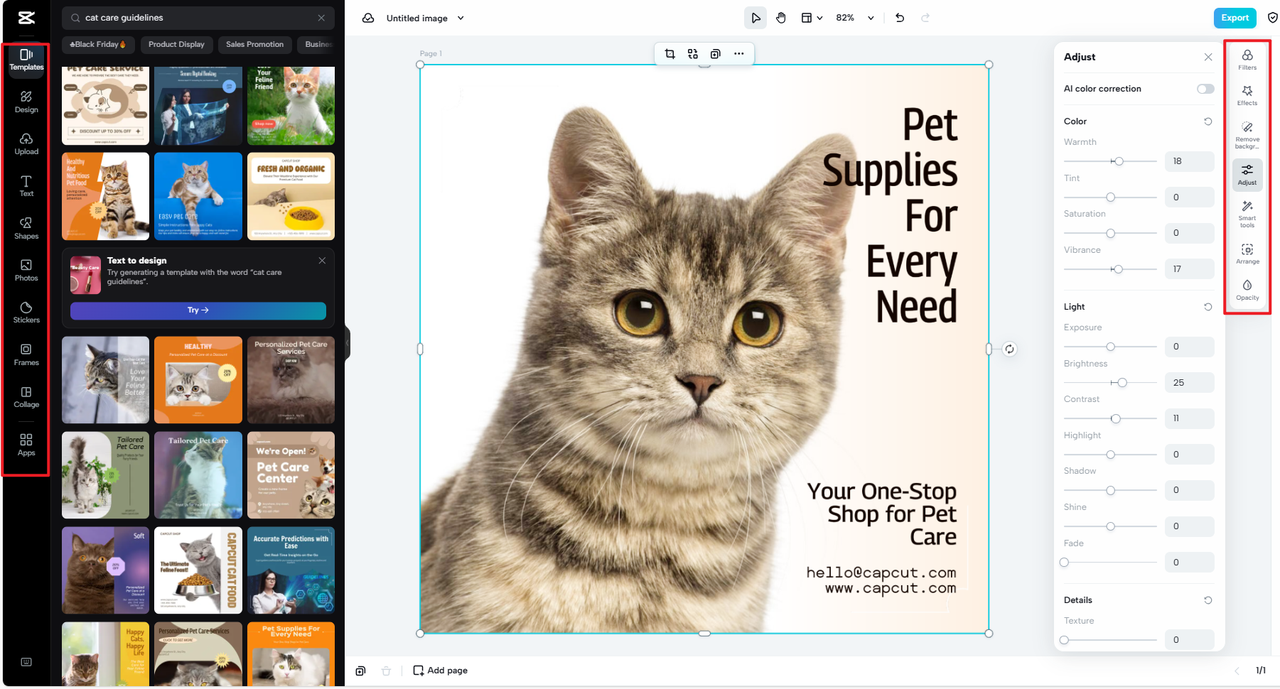Open the Upload sidebar panel
Viewport: 1280px width, 689px height.
27,144
